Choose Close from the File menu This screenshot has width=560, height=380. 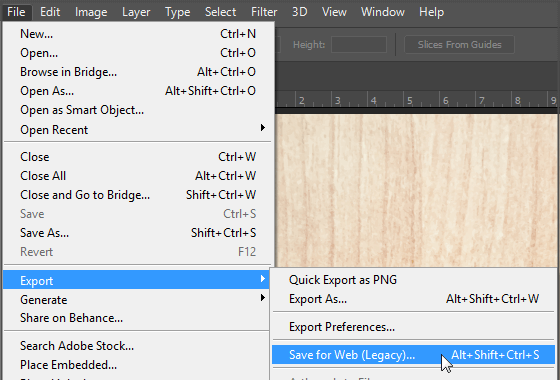139,157
